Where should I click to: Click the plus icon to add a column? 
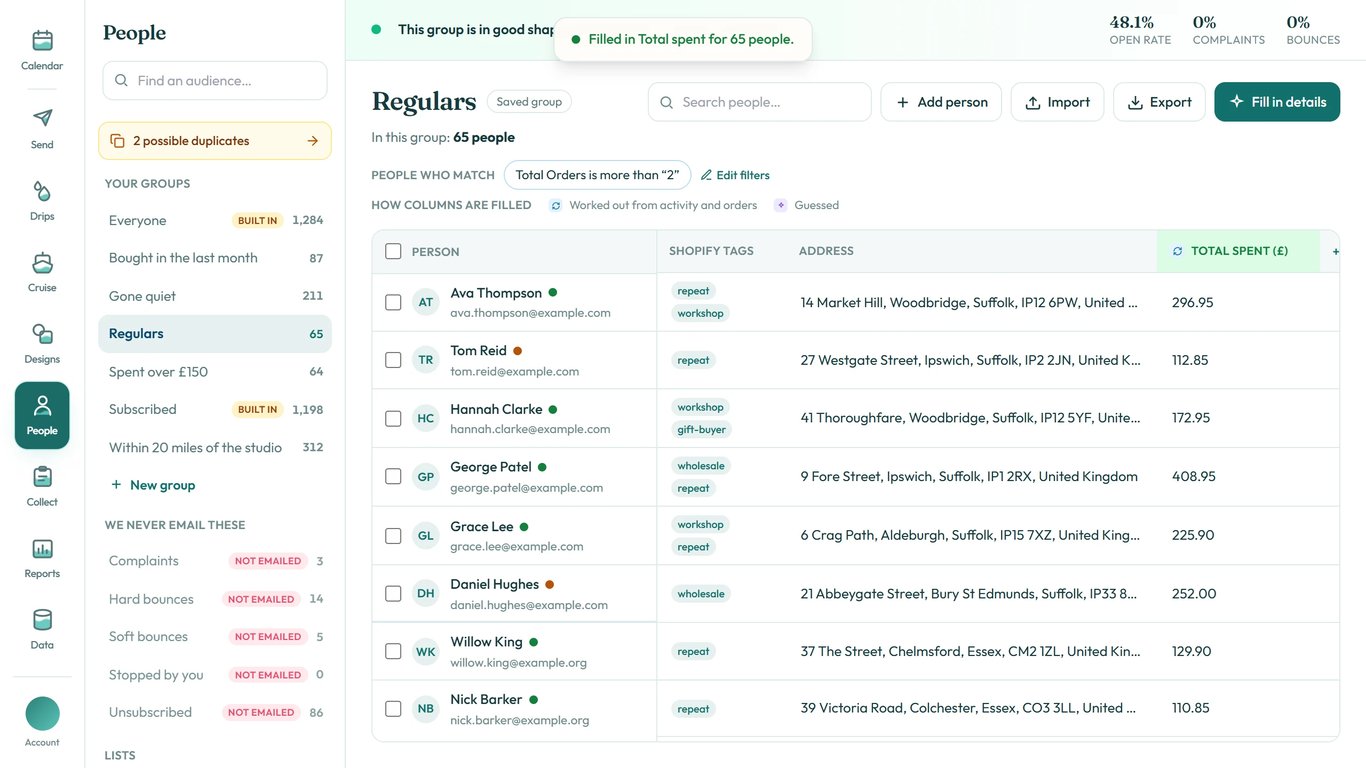tap(1335, 251)
